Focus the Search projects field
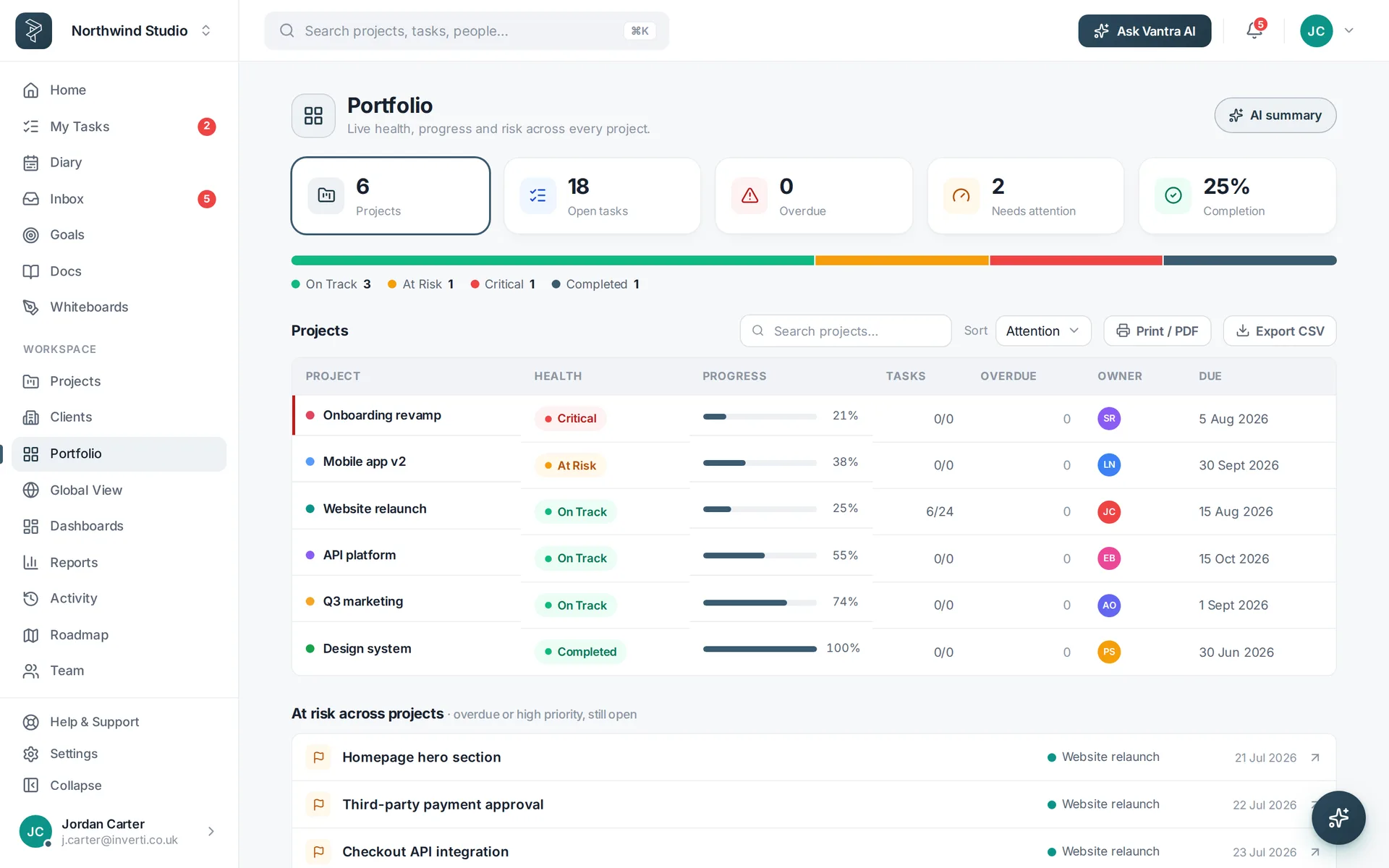Viewport: 1389px width, 868px height. click(845, 331)
